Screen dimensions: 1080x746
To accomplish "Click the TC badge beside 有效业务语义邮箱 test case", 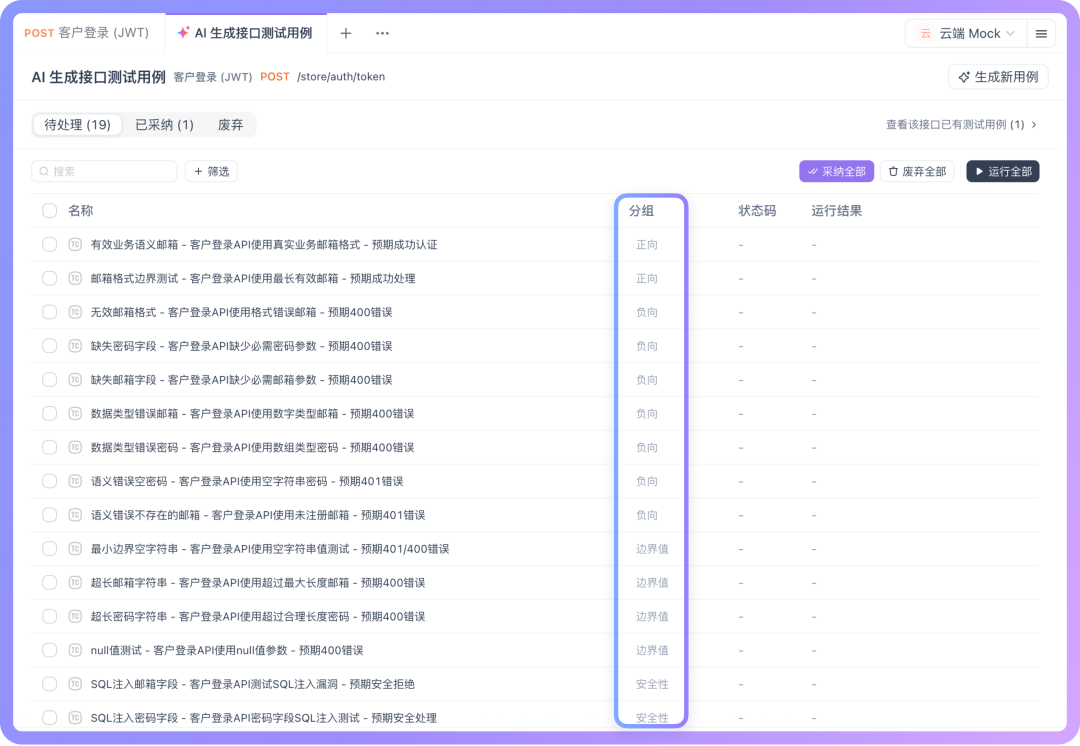I will tap(75, 244).
